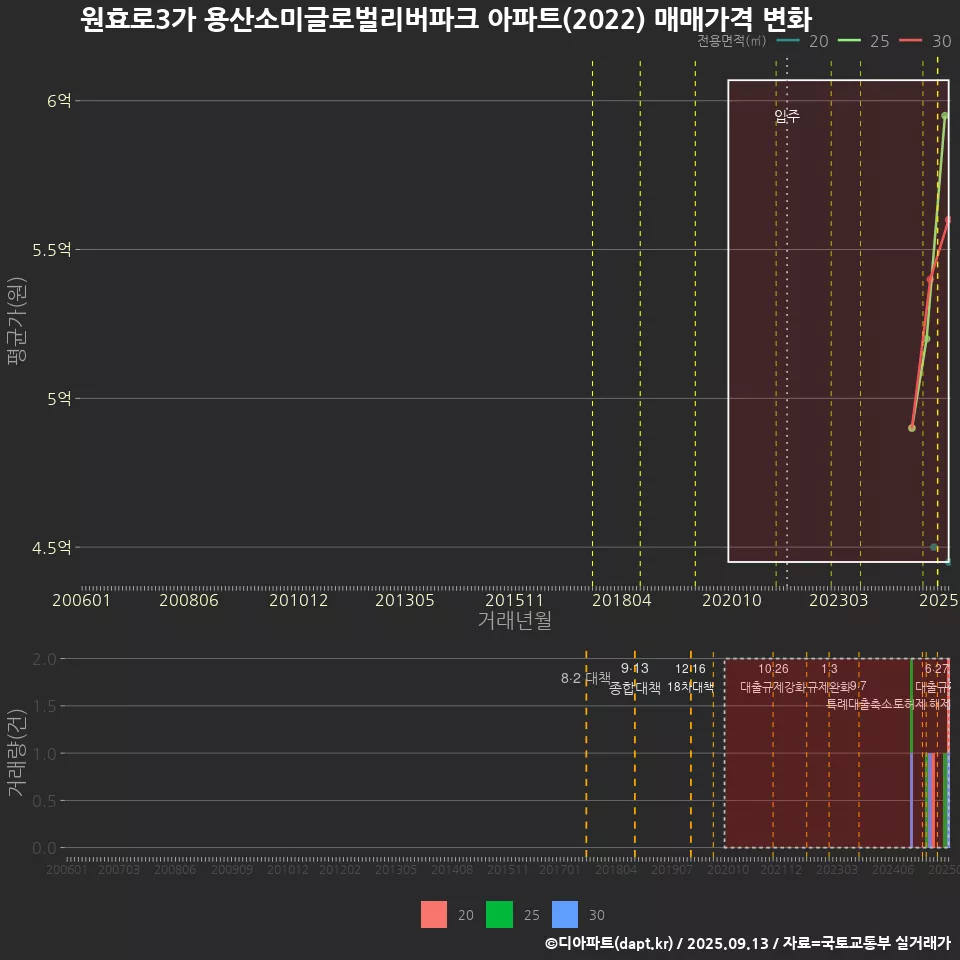The image size is (960, 960).
Task: Click 201202 on the volume chart axis
Action: click(x=340, y=869)
